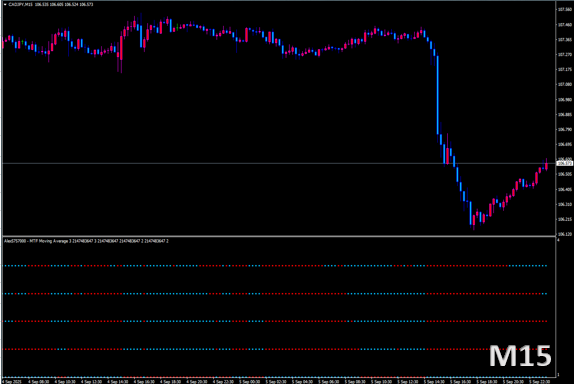Click the first dotted indicator row
Screen dimensions: 574x384
pos(275,266)
